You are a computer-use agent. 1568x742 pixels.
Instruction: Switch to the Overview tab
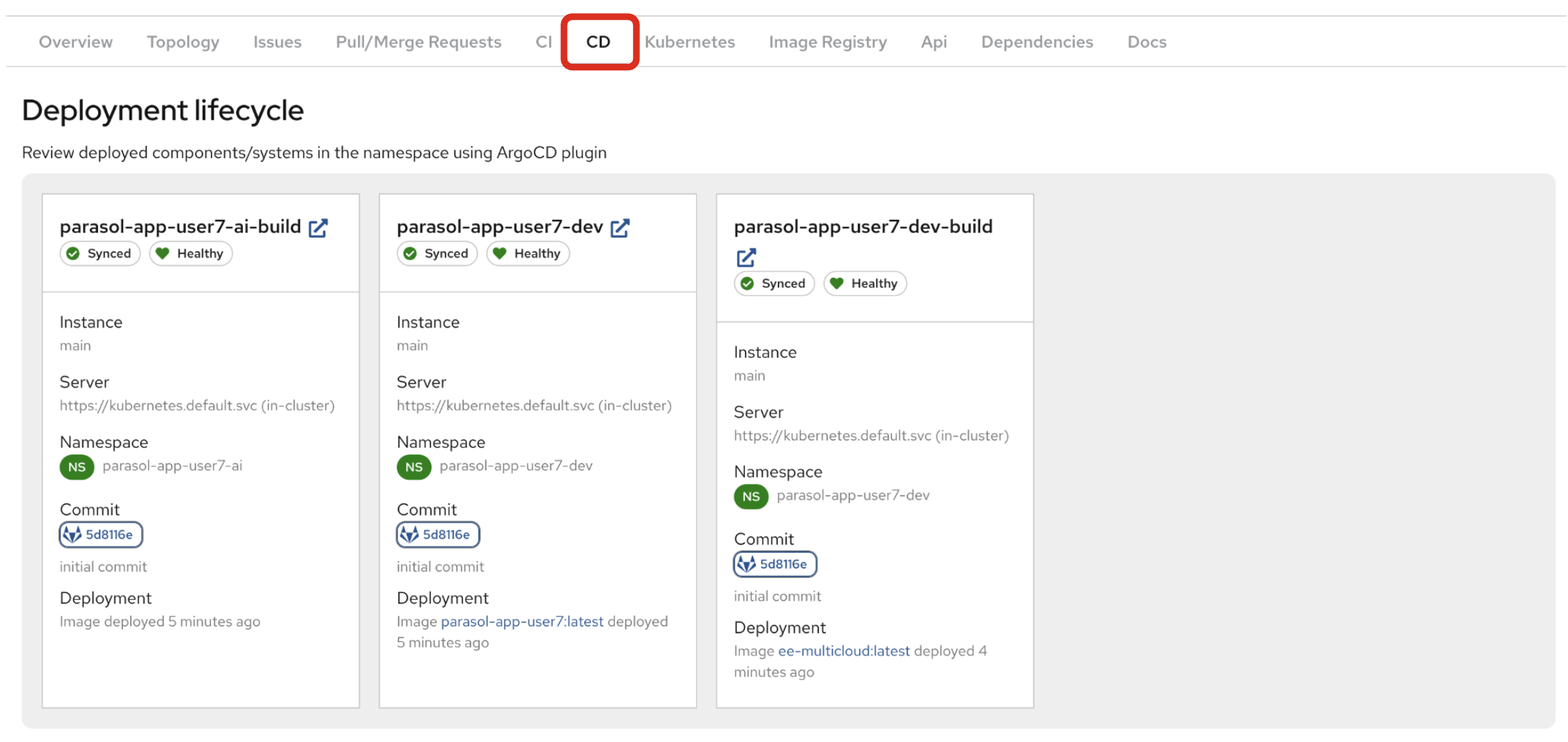click(x=75, y=42)
